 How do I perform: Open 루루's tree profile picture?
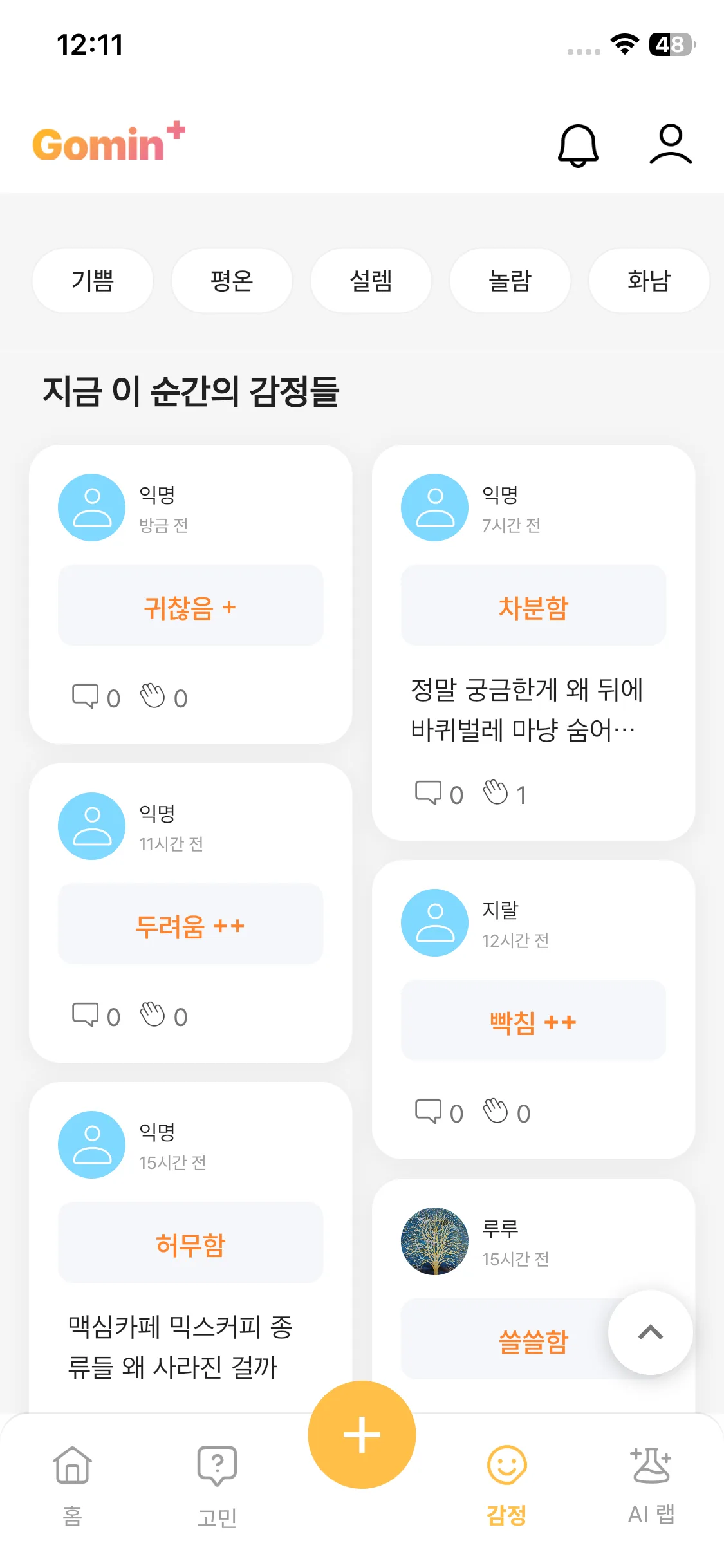click(x=434, y=1241)
